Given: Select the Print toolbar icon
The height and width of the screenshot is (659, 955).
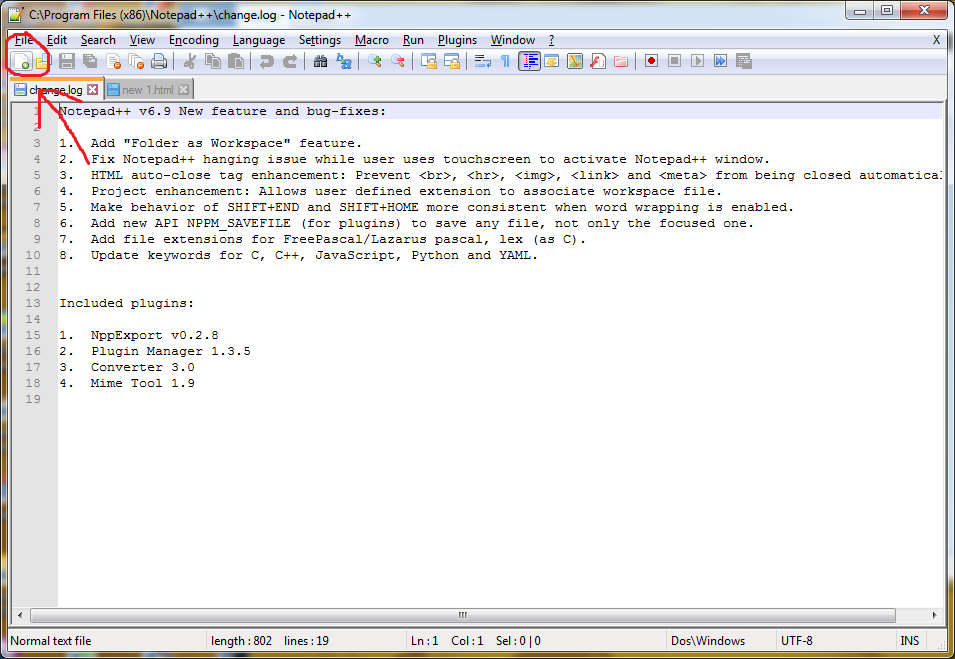Looking at the screenshot, I should [x=160, y=61].
